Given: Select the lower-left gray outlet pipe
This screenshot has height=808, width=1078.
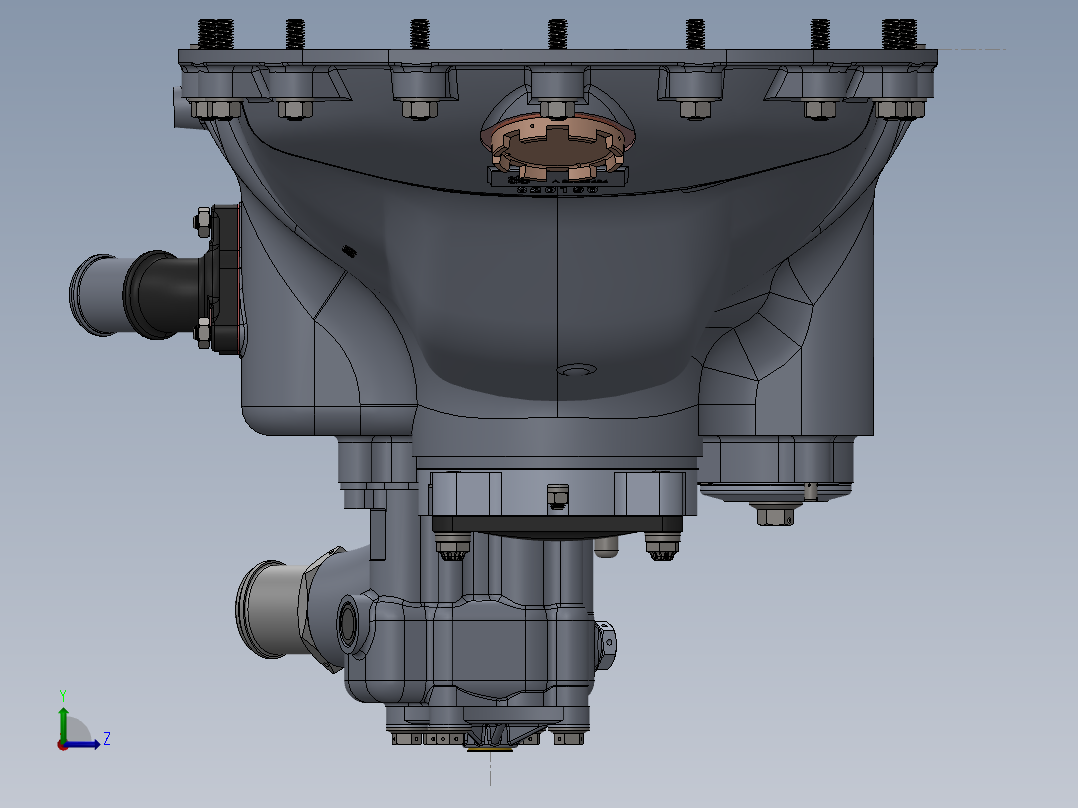Looking at the screenshot, I should [x=272, y=609].
